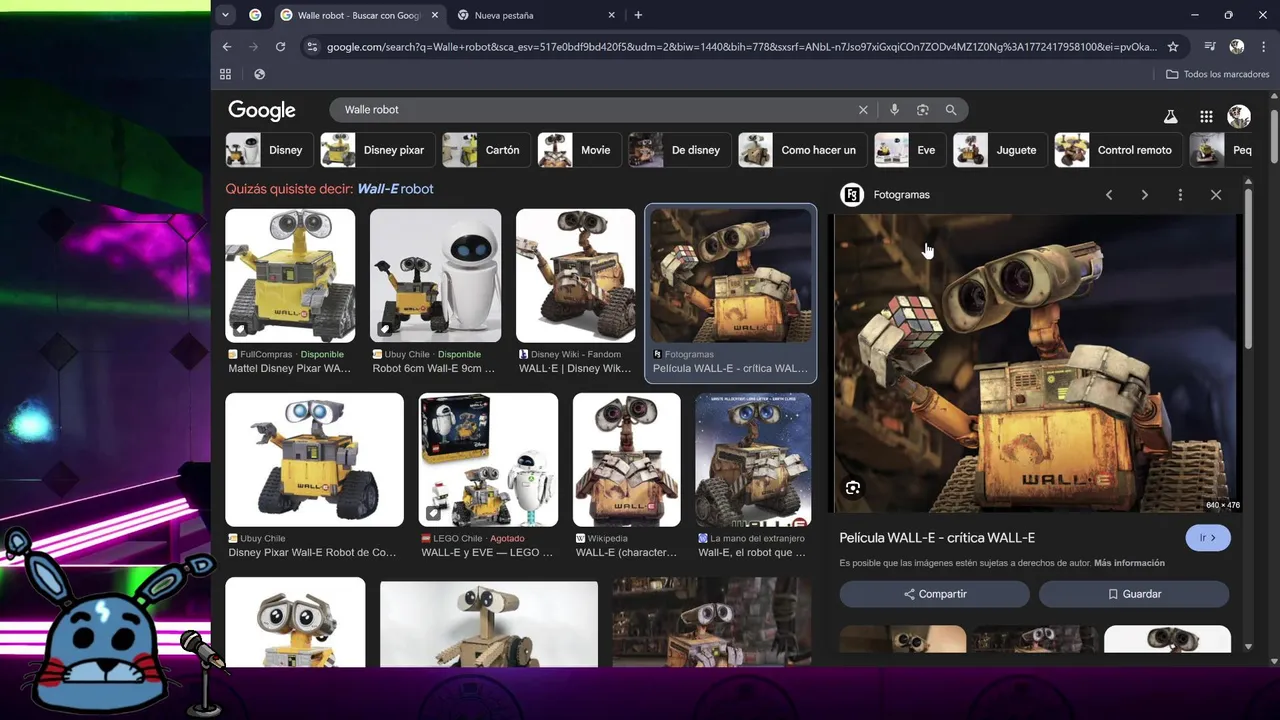Open the LEGO Chile WALL-E y EVE image
This screenshot has width=1280, height=720.
pos(488,460)
